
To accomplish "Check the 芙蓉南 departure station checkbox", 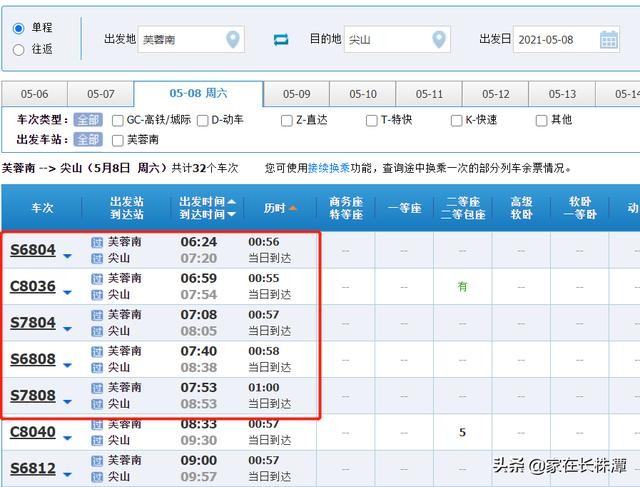I will pyautogui.click(x=118, y=140).
